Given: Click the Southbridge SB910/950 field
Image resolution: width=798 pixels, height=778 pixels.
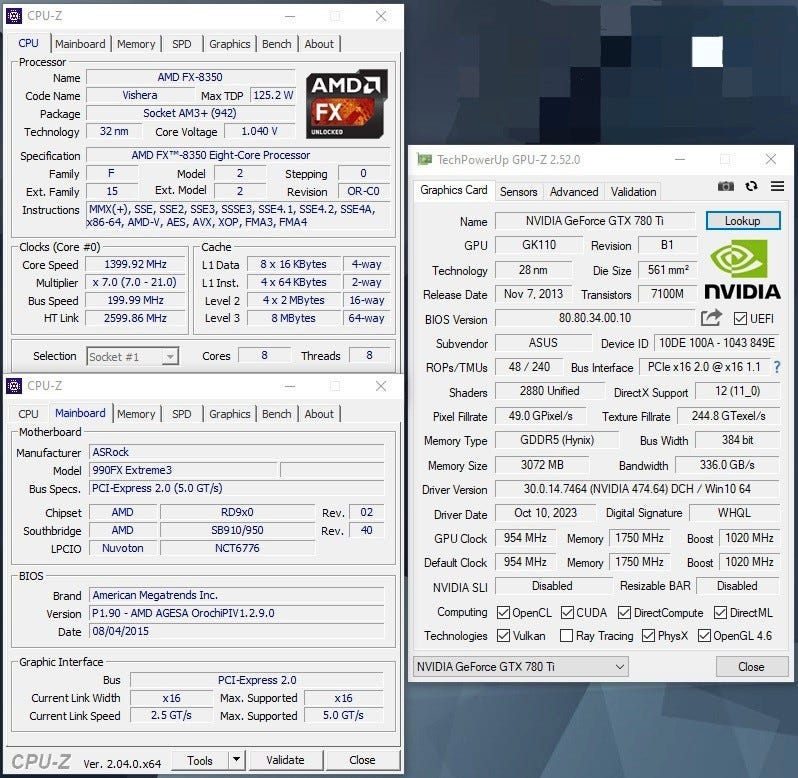Looking at the screenshot, I should (237, 531).
